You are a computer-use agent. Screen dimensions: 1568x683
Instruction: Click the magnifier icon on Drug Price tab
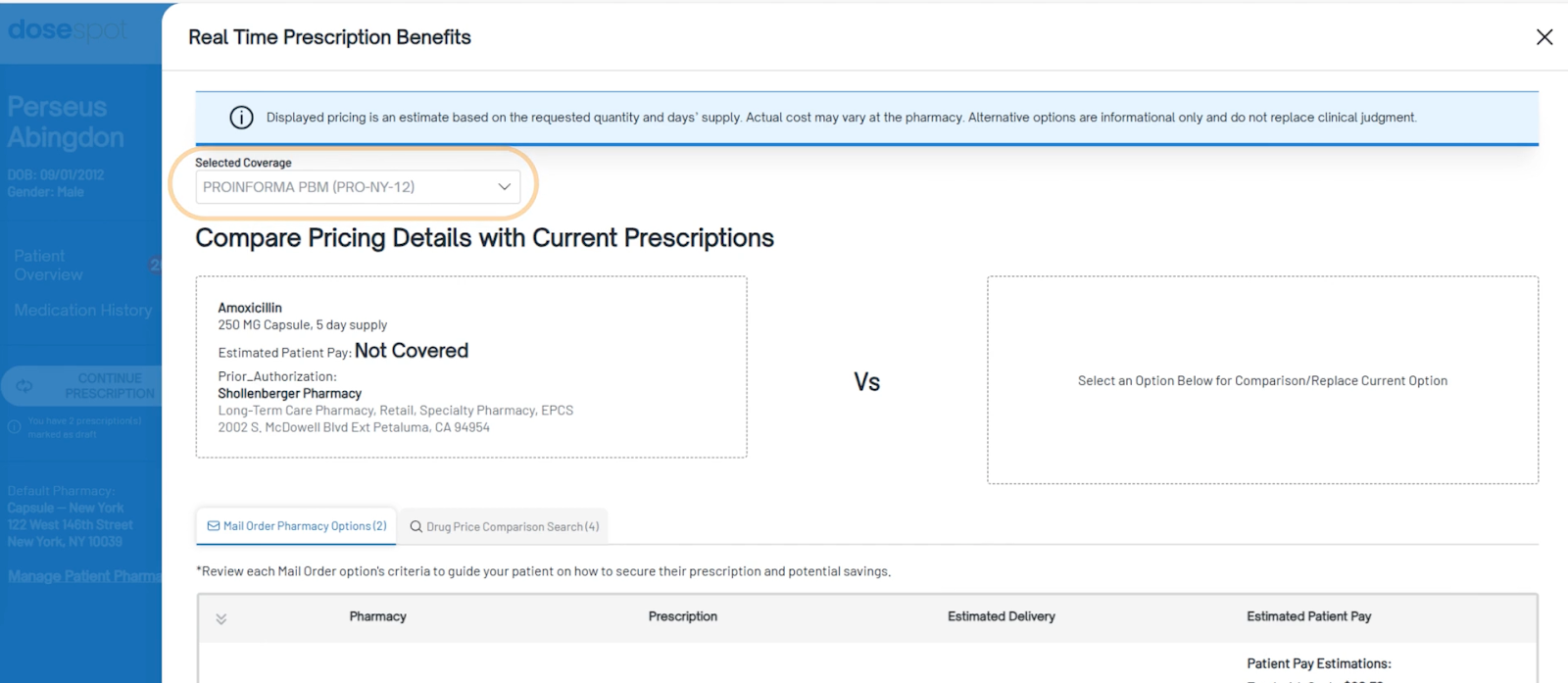pos(416,527)
